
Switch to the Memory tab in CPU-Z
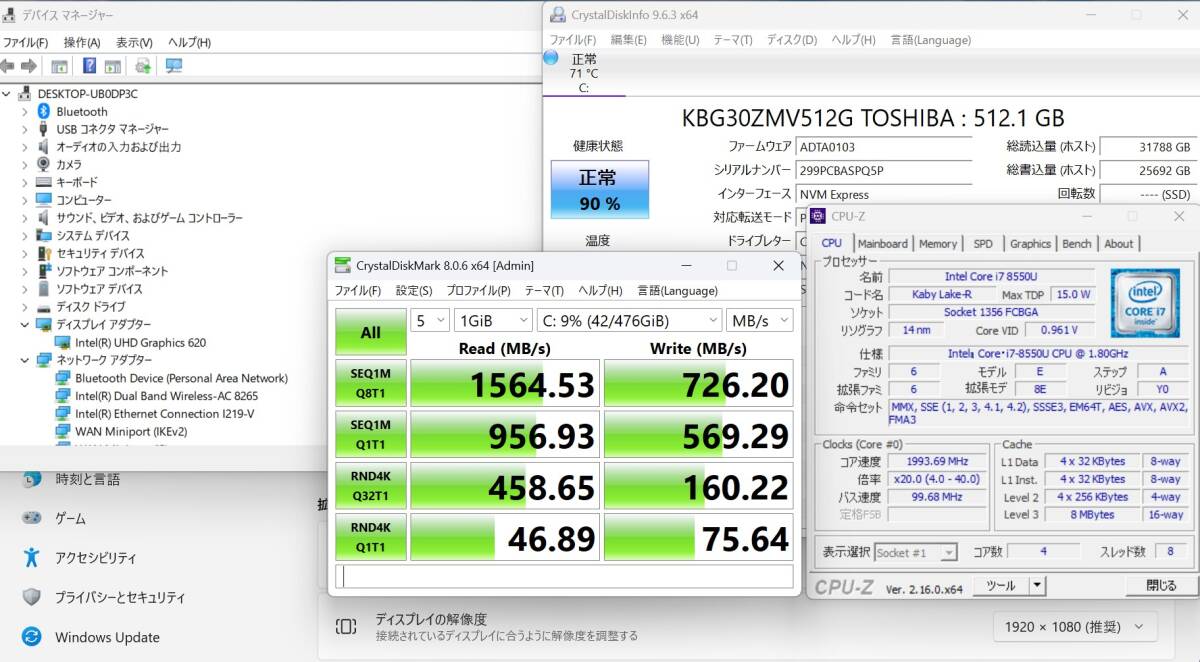click(938, 243)
